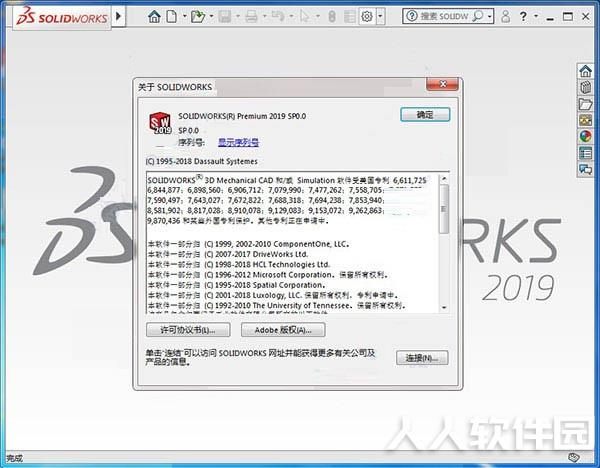The height and width of the screenshot is (468, 600).
Task: Click the help question-mark icon inside the search box
Action: click(x=411, y=16)
